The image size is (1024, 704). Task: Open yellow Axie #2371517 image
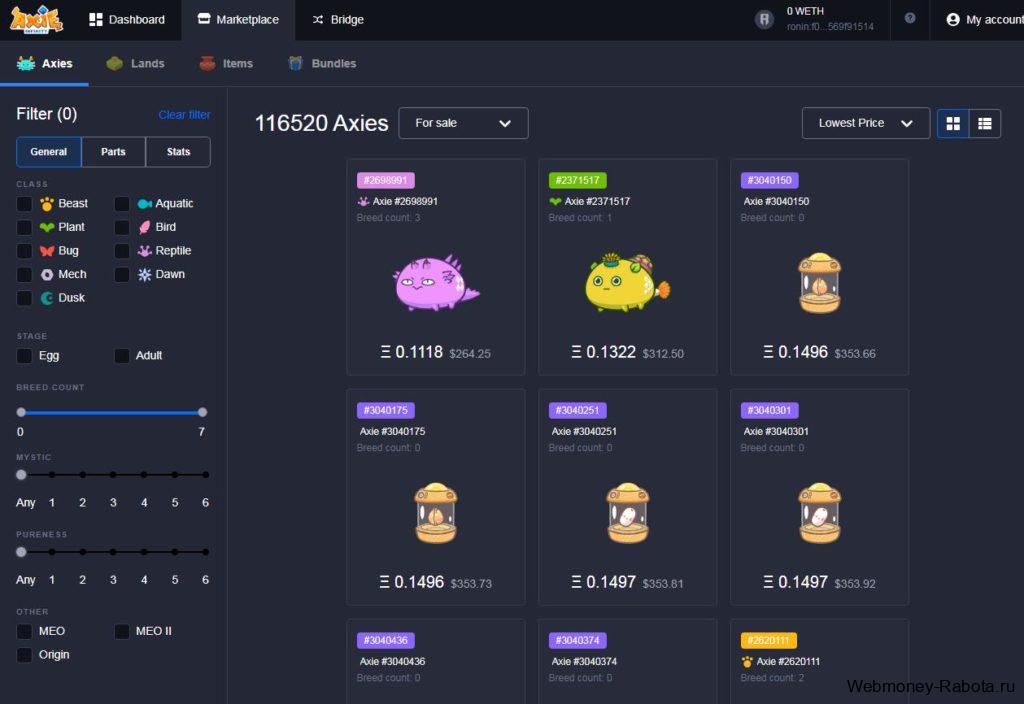(628, 281)
